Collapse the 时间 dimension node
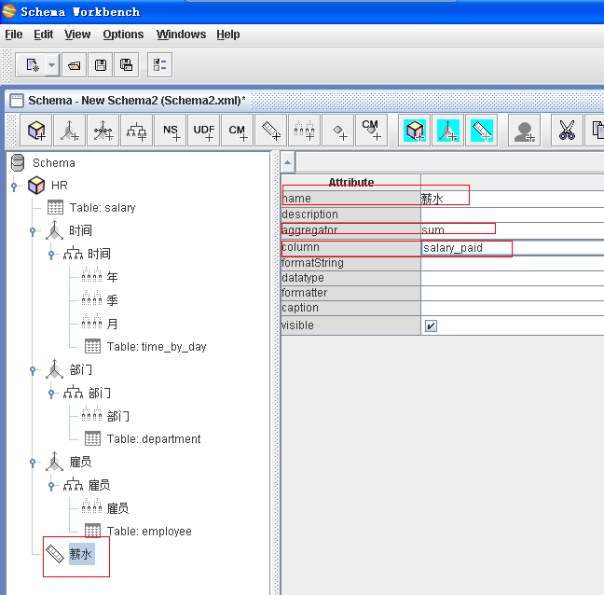The image size is (604, 595). [33, 231]
